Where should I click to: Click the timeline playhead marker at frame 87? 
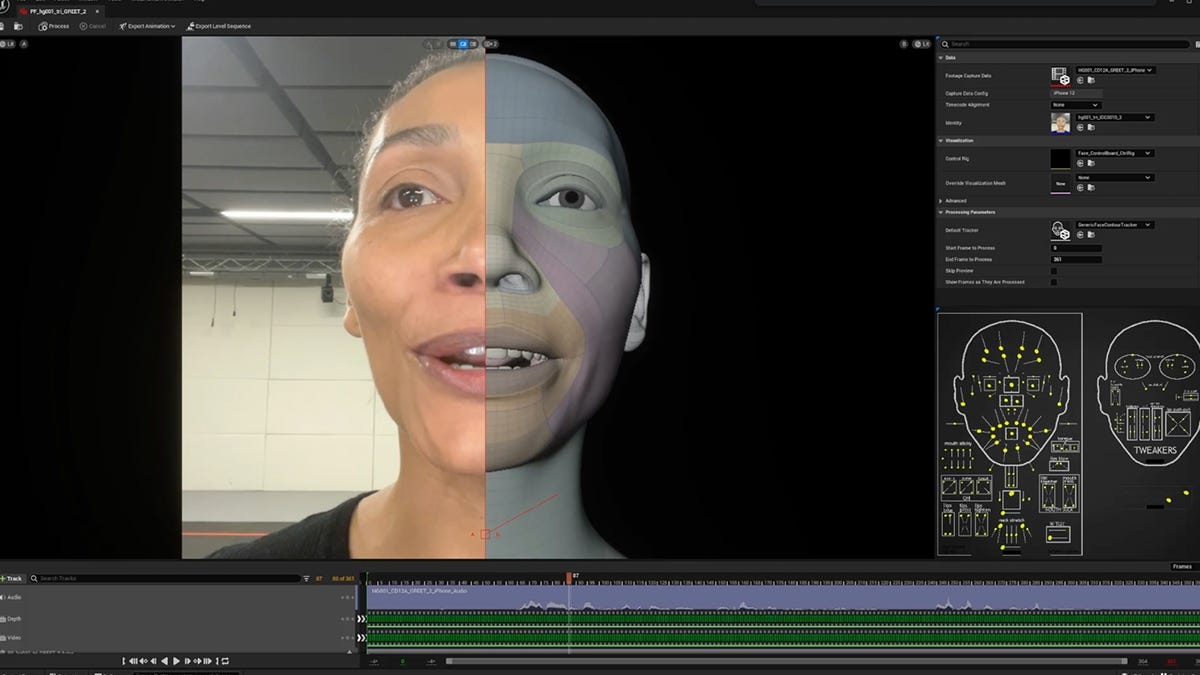pyautogui.click(x=569, y=577)
